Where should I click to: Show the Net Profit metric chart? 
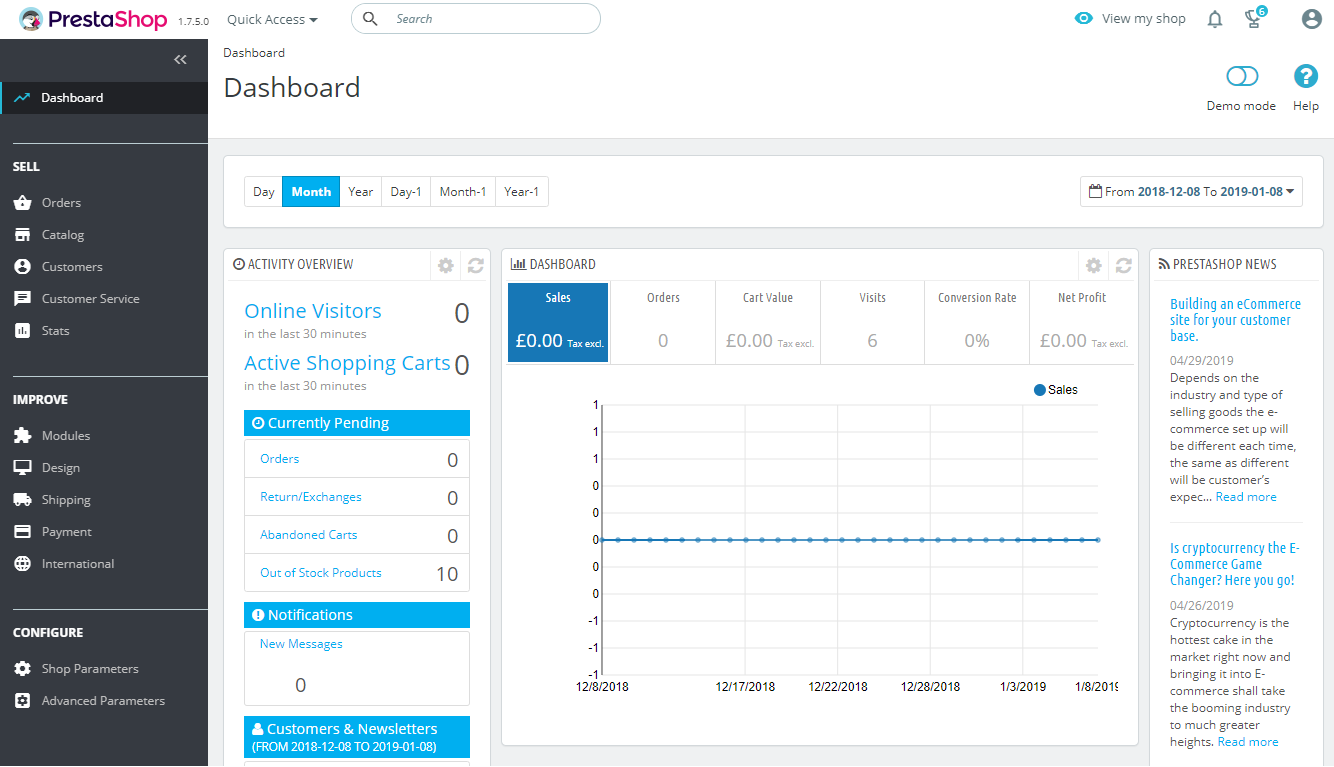[1082, 322]
